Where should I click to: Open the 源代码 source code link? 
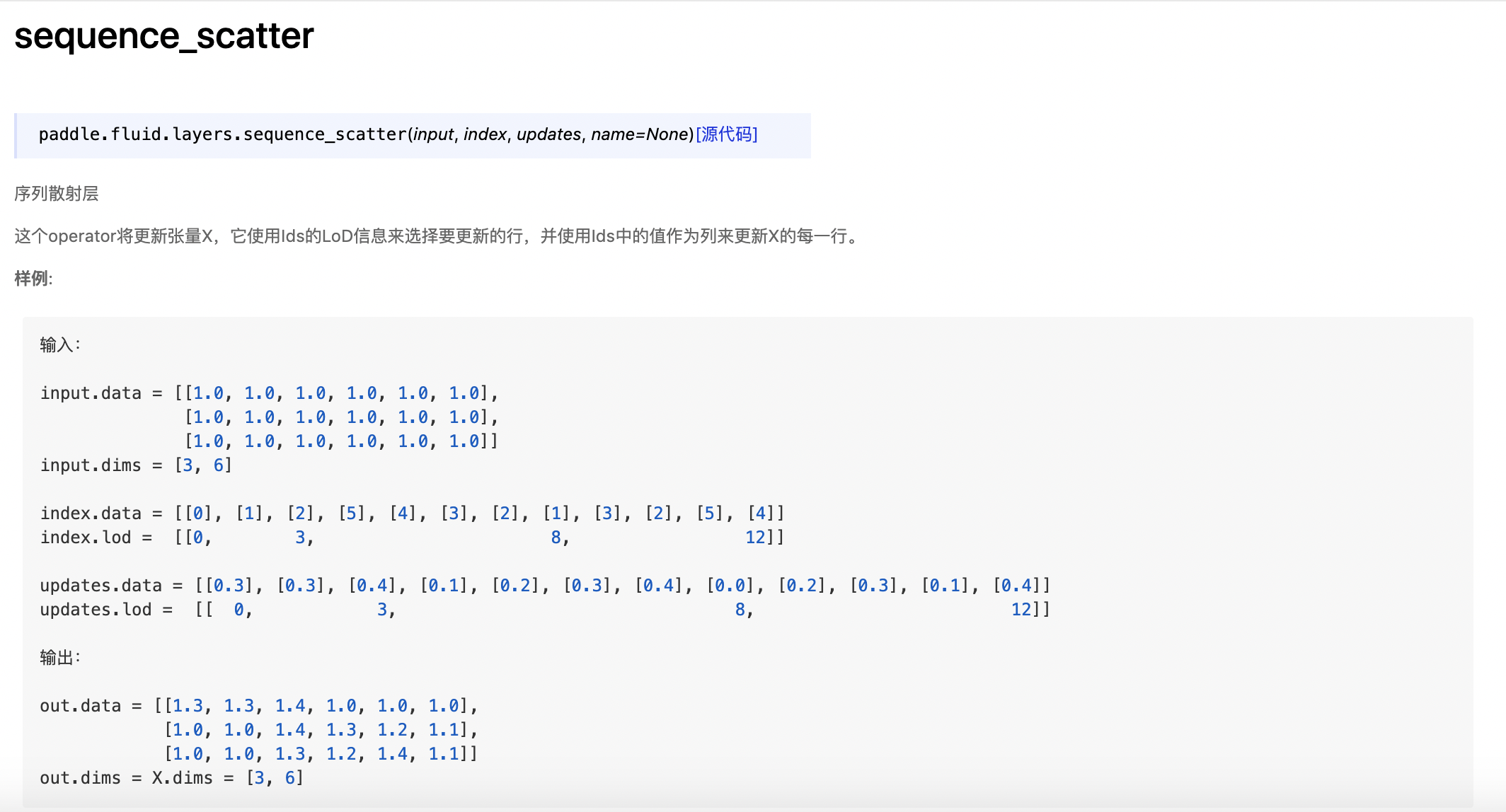coord(726,134)
